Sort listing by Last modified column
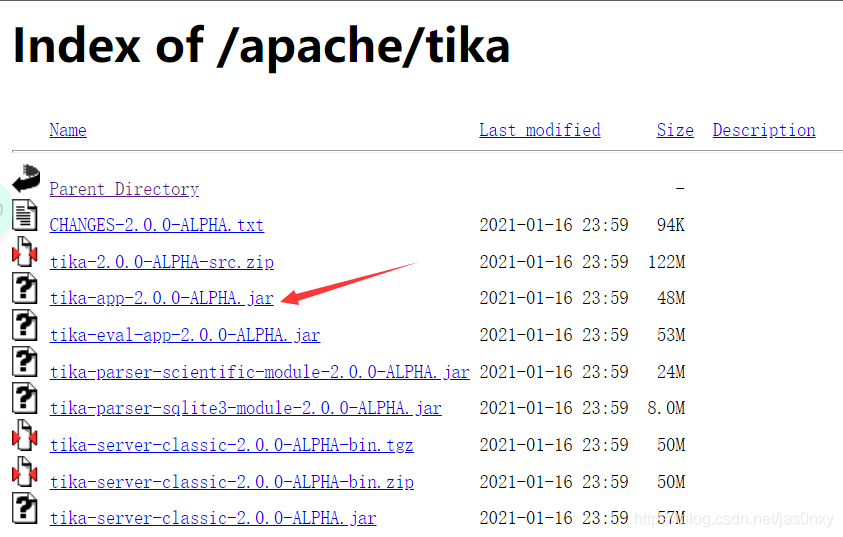This screenshot has height=537, width=843. point(540,130)
